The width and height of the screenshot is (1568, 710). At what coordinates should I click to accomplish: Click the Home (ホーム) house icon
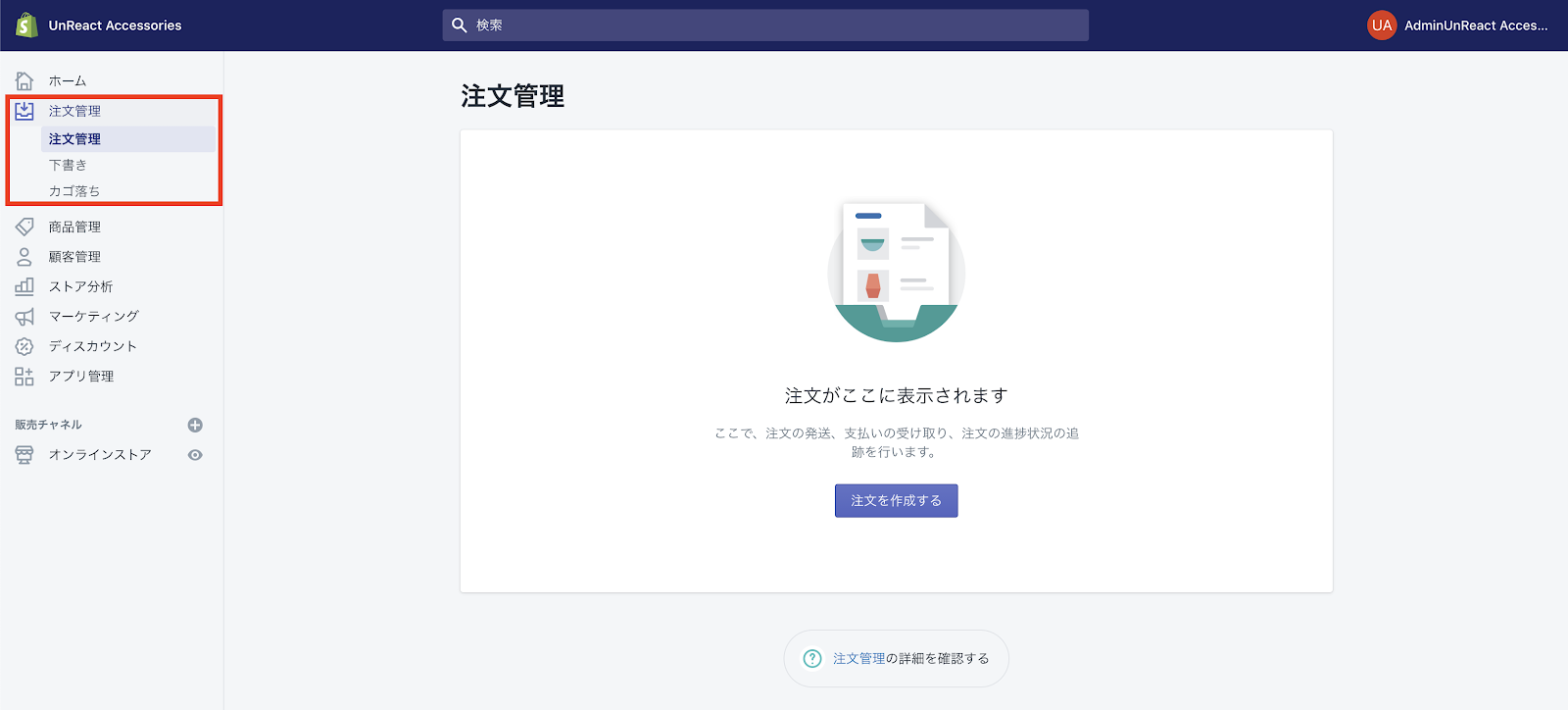tap(24, 81)
